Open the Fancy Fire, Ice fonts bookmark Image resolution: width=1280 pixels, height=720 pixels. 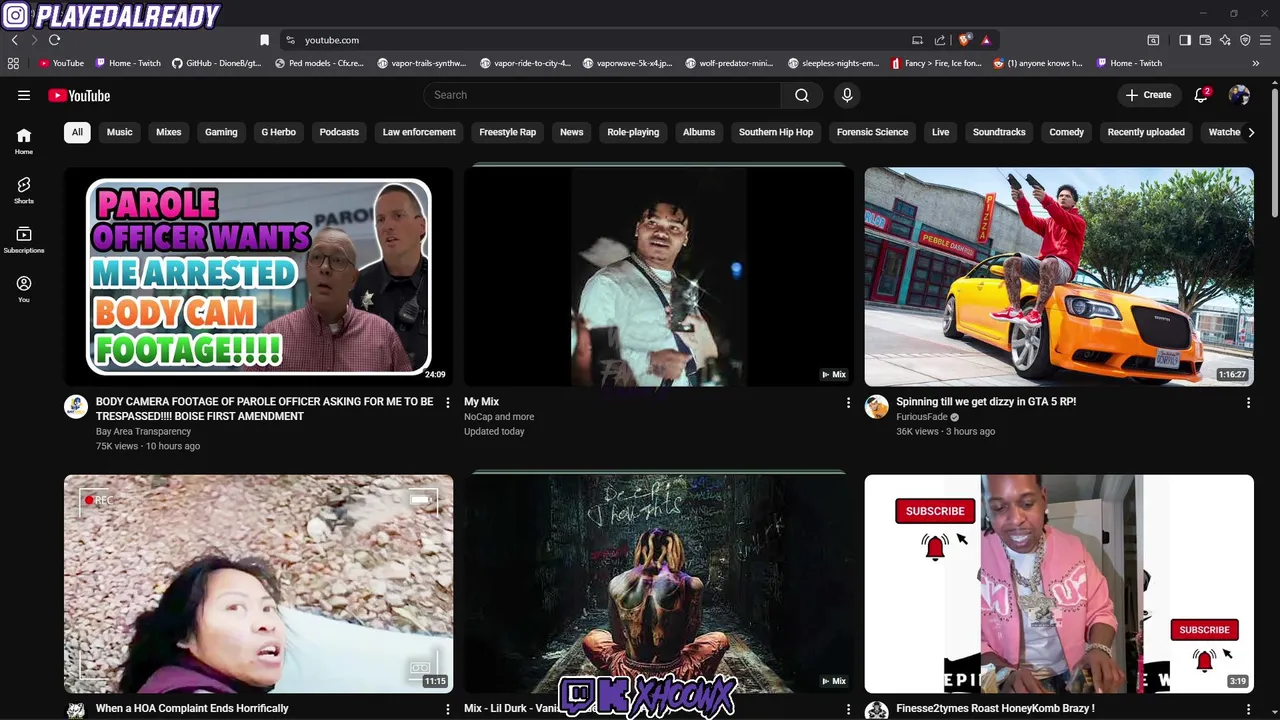tap(937, 63)
